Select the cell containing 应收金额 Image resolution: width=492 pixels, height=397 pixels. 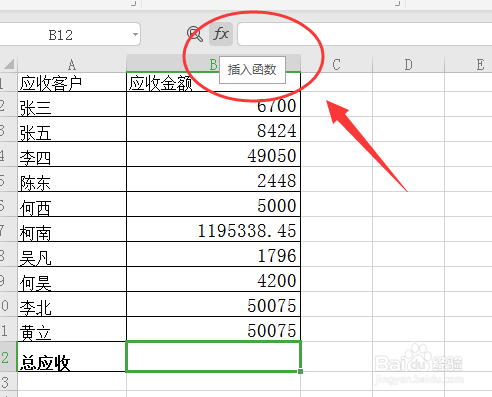[x=213, y=82]
